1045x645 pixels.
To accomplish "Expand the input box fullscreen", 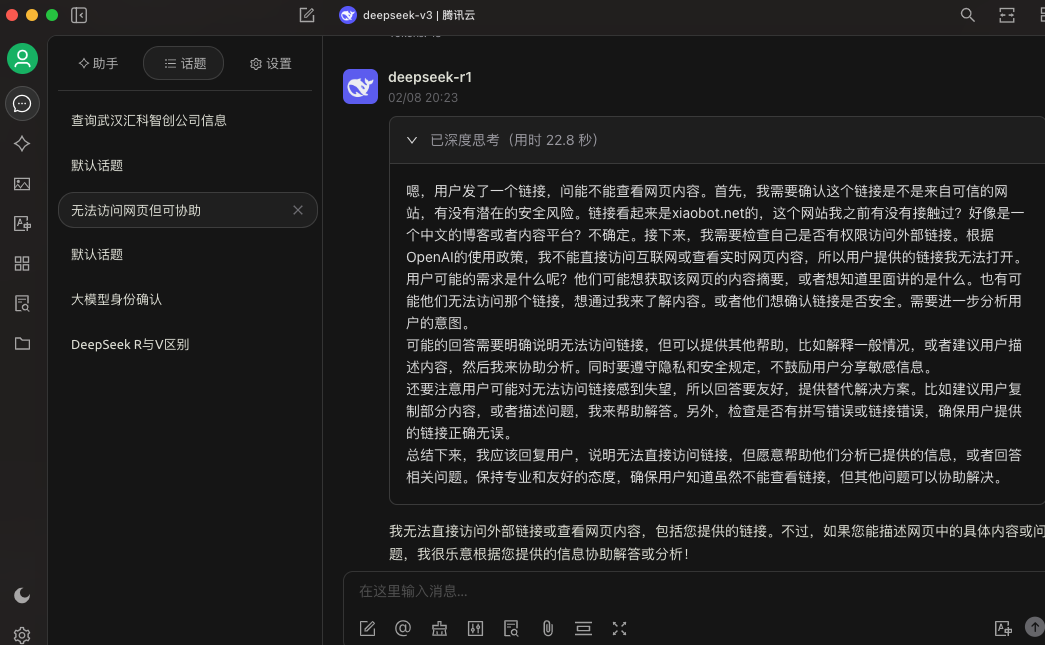I will [619, 628].
